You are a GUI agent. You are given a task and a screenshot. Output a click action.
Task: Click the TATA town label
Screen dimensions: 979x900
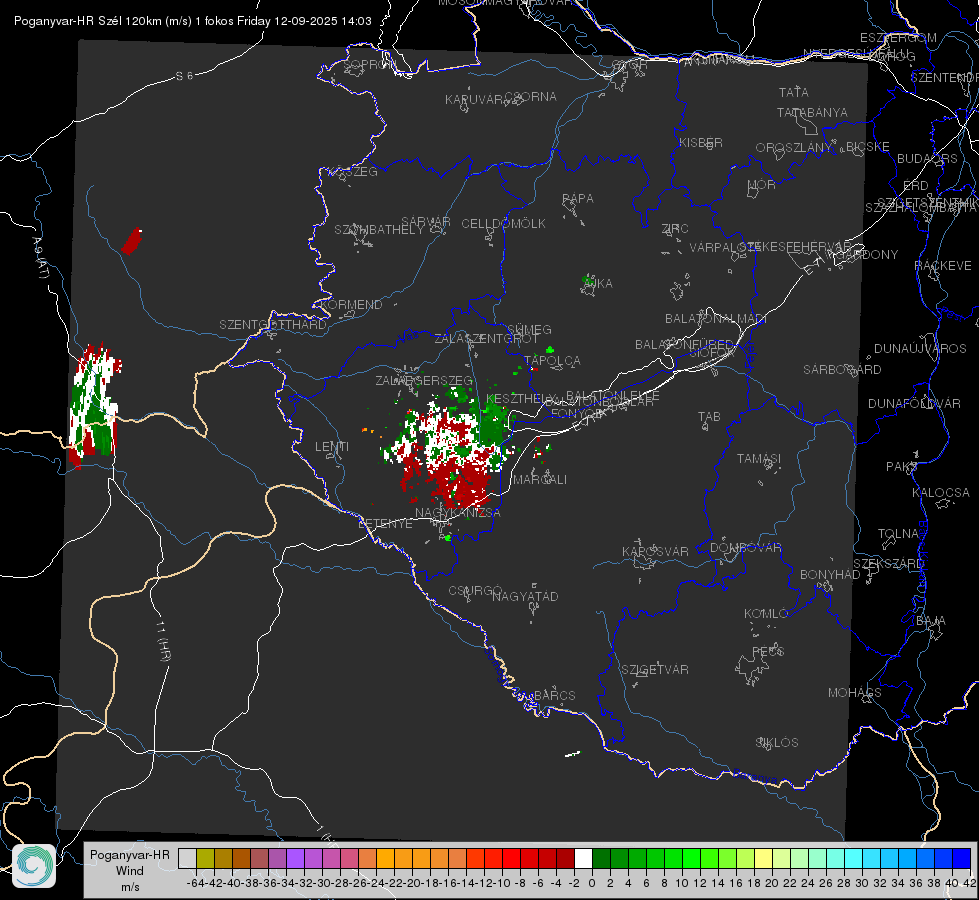(x=794, y=92)
